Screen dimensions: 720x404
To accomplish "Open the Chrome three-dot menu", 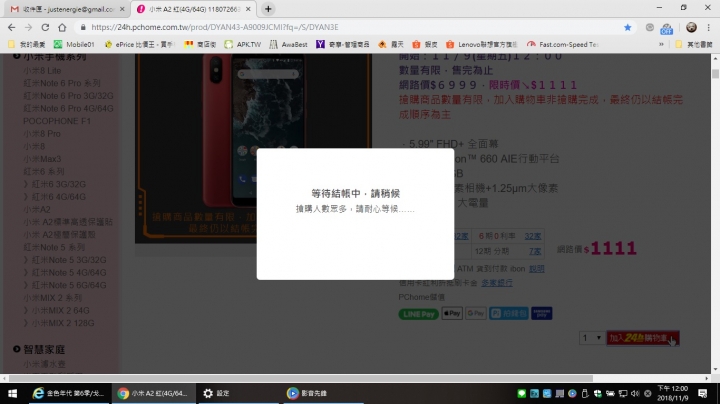I will (709, 28).
